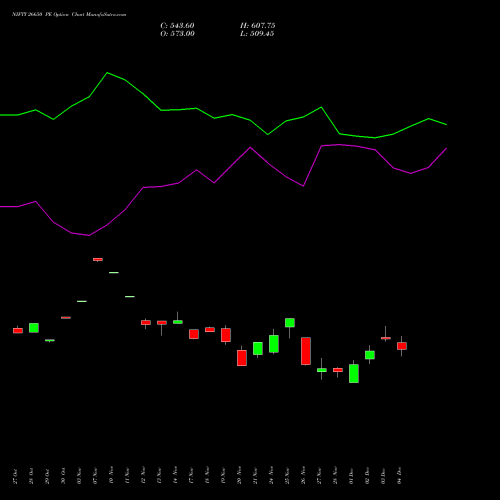The height and width of the screenshot is (500, 500).
Task: Click the NIFTY PE Option chart title
Action: pyautogui.click(x=69, y=15)
